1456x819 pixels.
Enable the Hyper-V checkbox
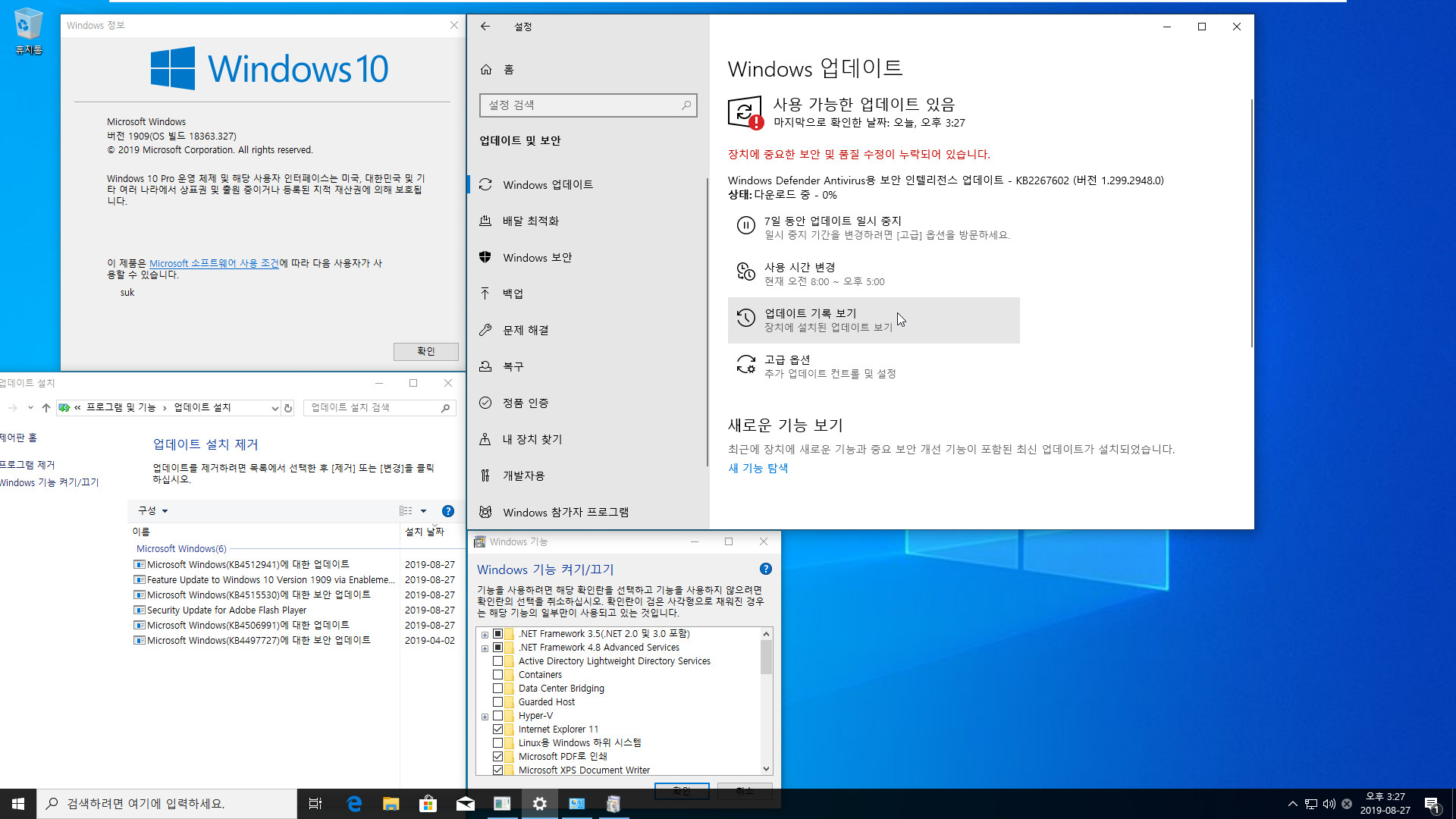click(x=498, y=716)
